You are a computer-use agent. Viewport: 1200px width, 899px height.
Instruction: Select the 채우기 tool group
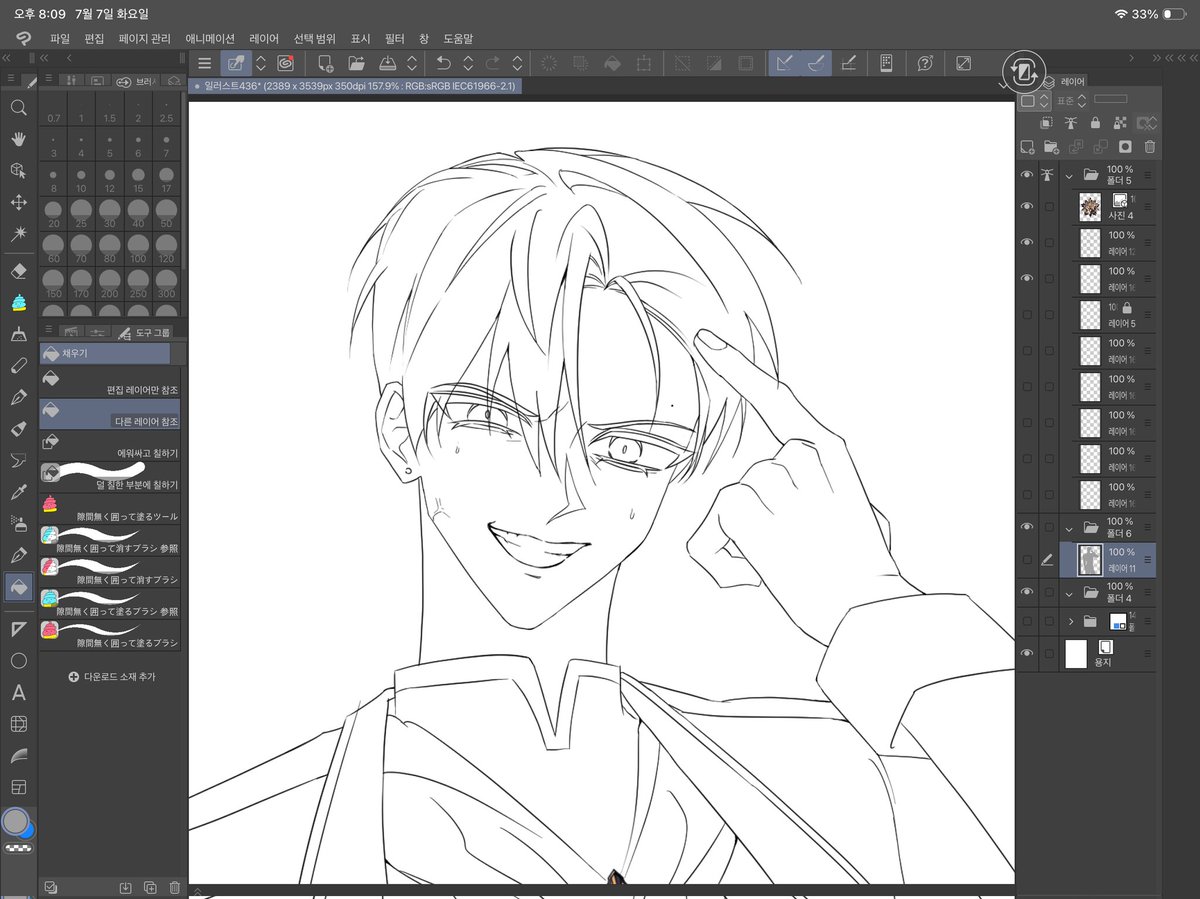[104, 353]
